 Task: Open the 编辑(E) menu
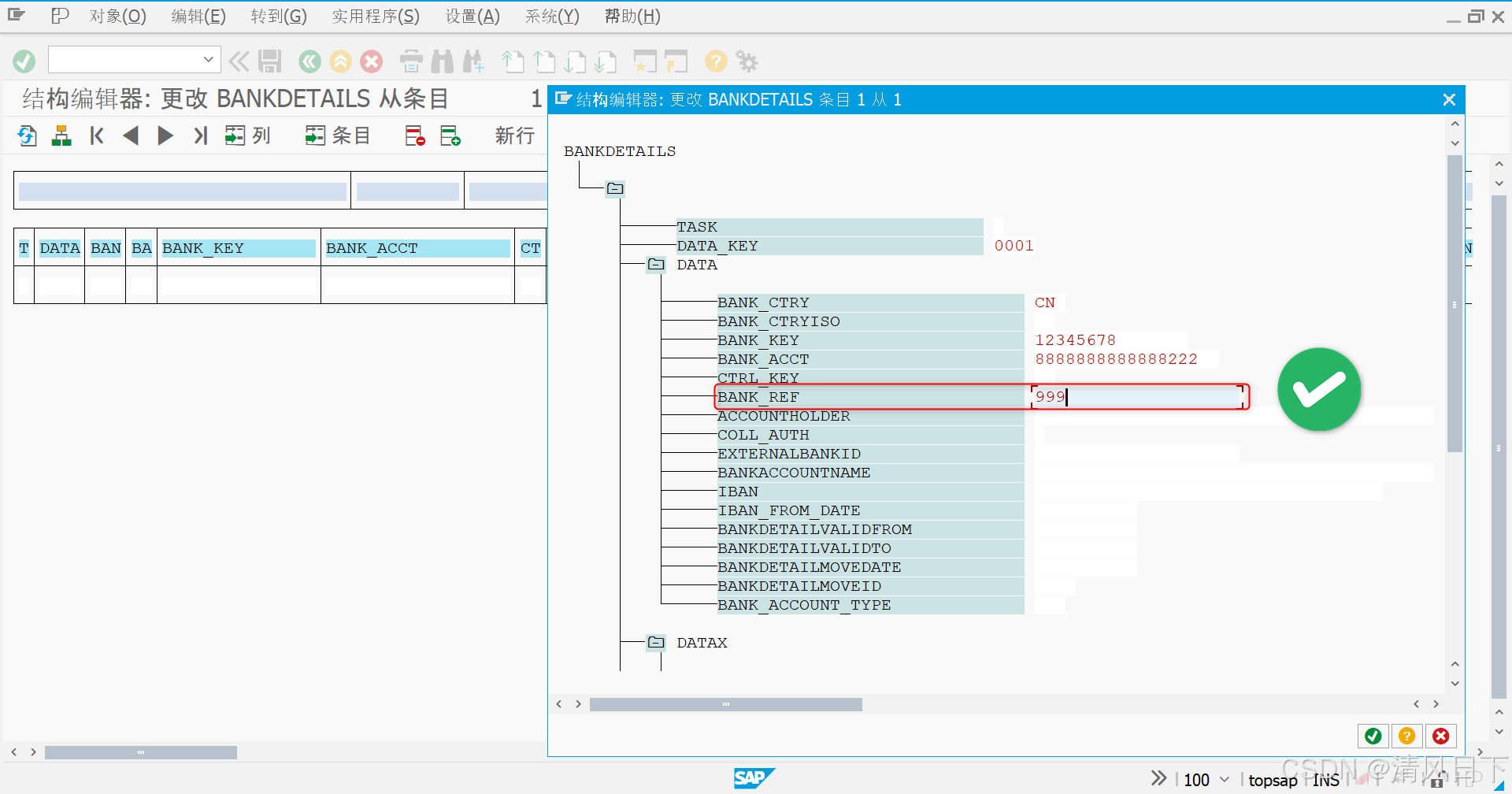(x=198, y=16)
